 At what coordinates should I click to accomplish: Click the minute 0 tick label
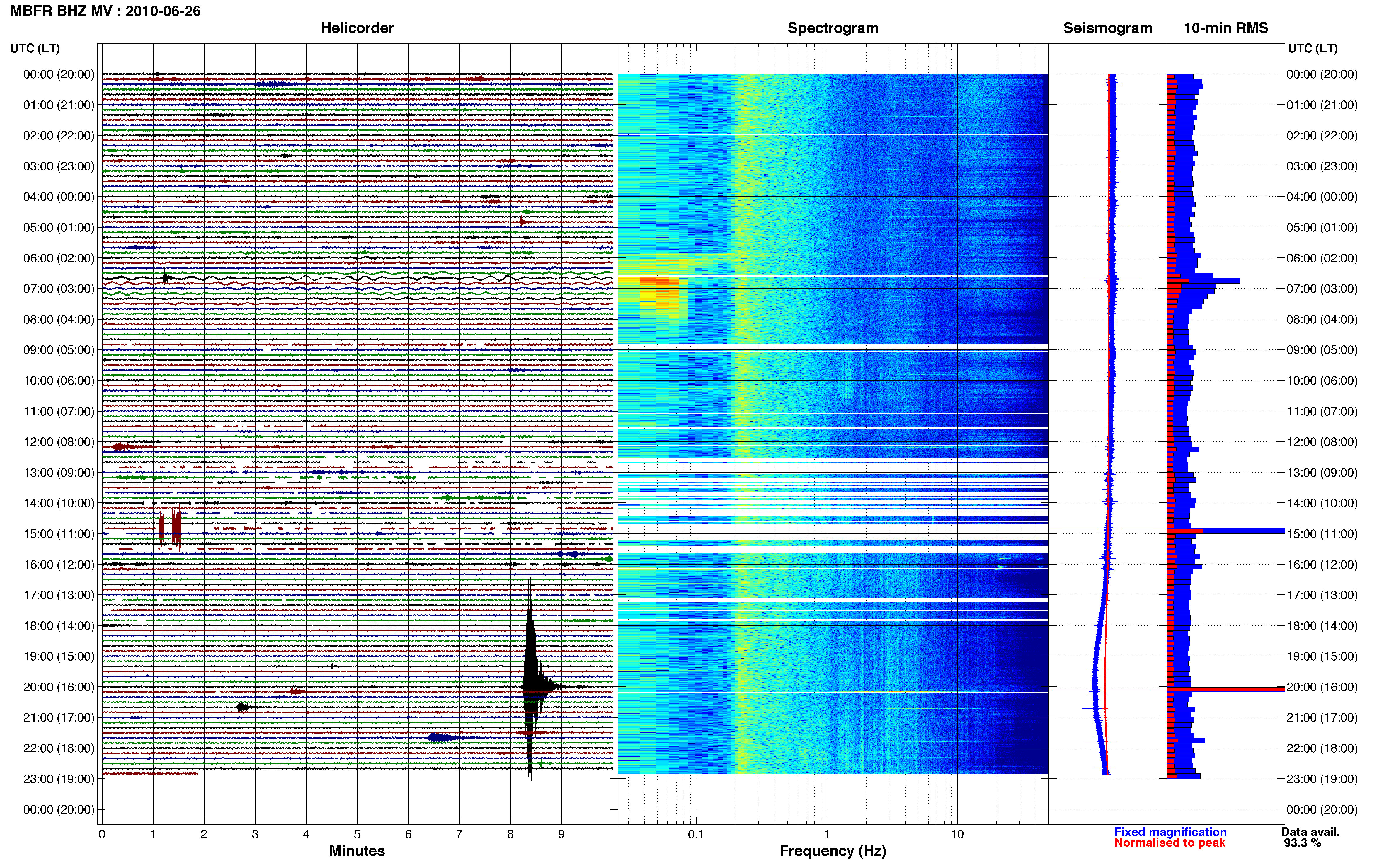pyautogui.click(x=102, y=834)
